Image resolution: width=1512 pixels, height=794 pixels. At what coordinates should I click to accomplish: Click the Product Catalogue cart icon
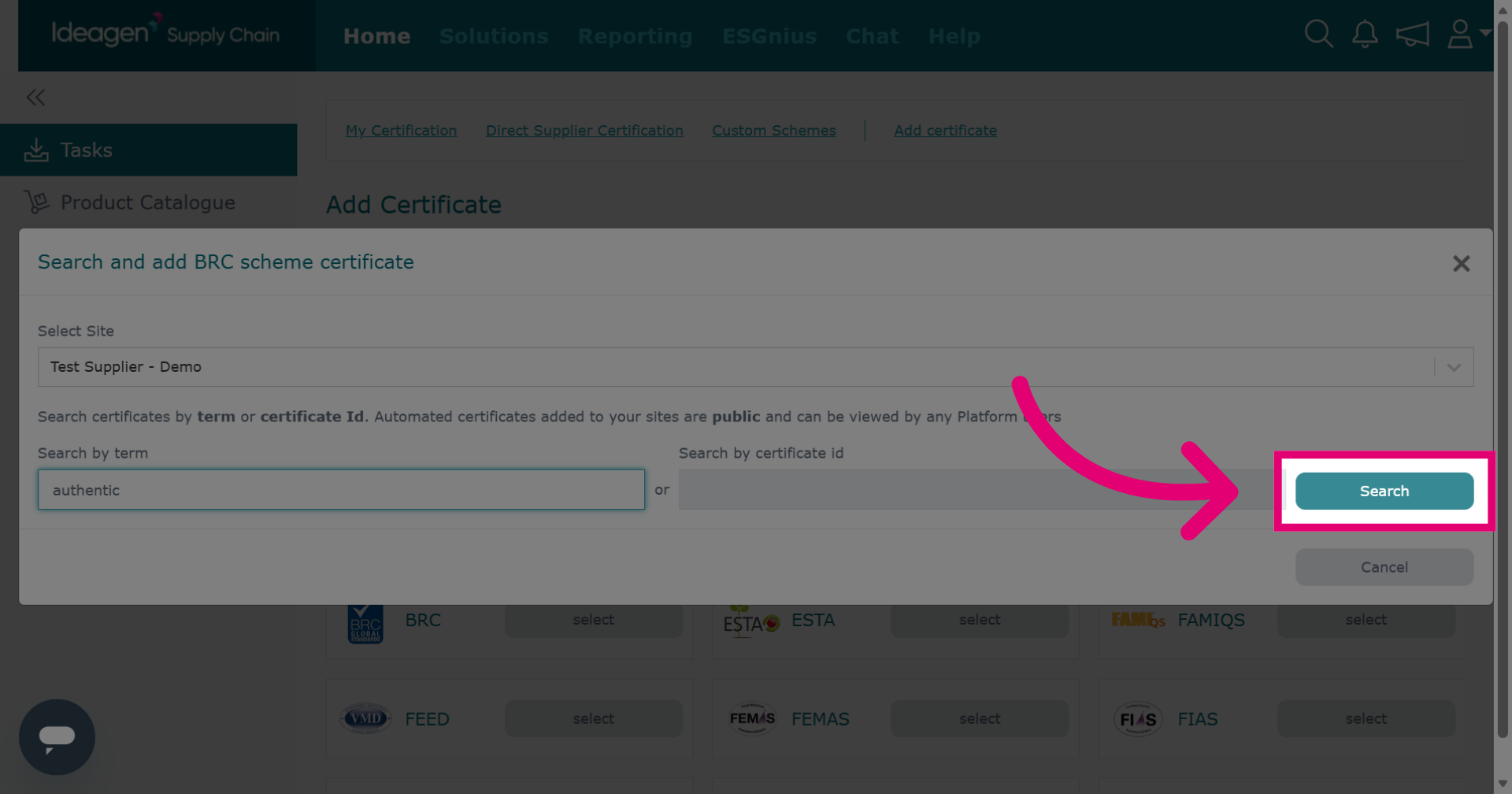[x=36, y=202]
